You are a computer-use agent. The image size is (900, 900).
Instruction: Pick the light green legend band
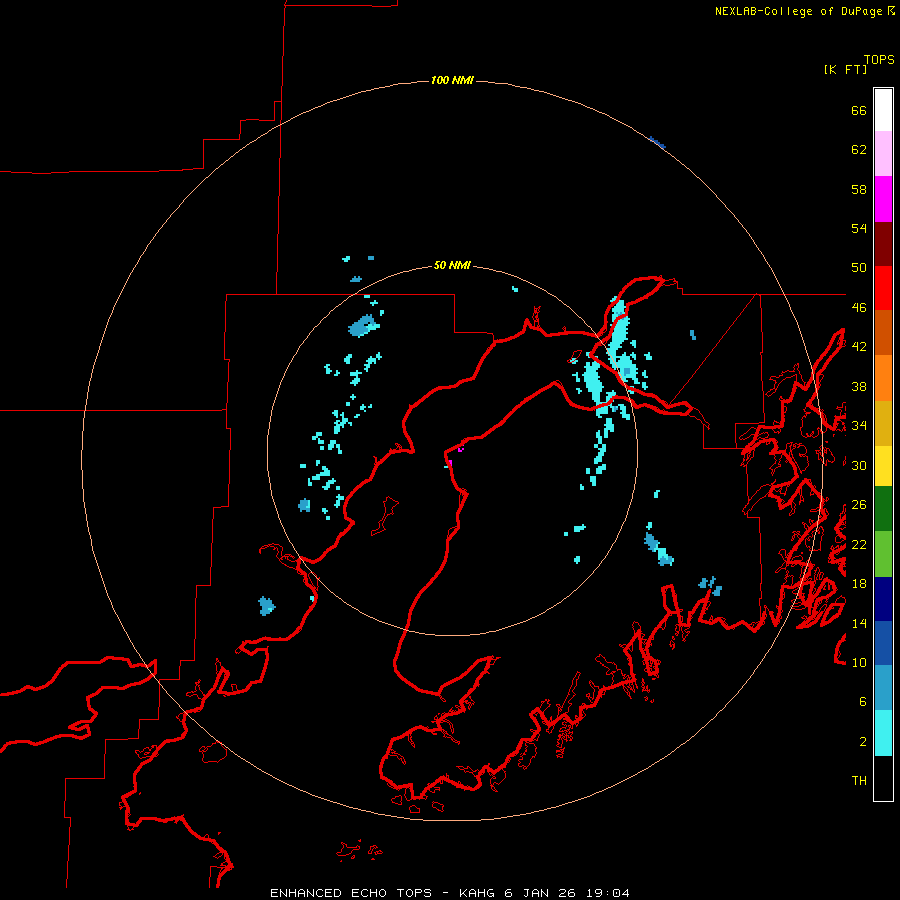pyautogui.click(x=883, y=554)
